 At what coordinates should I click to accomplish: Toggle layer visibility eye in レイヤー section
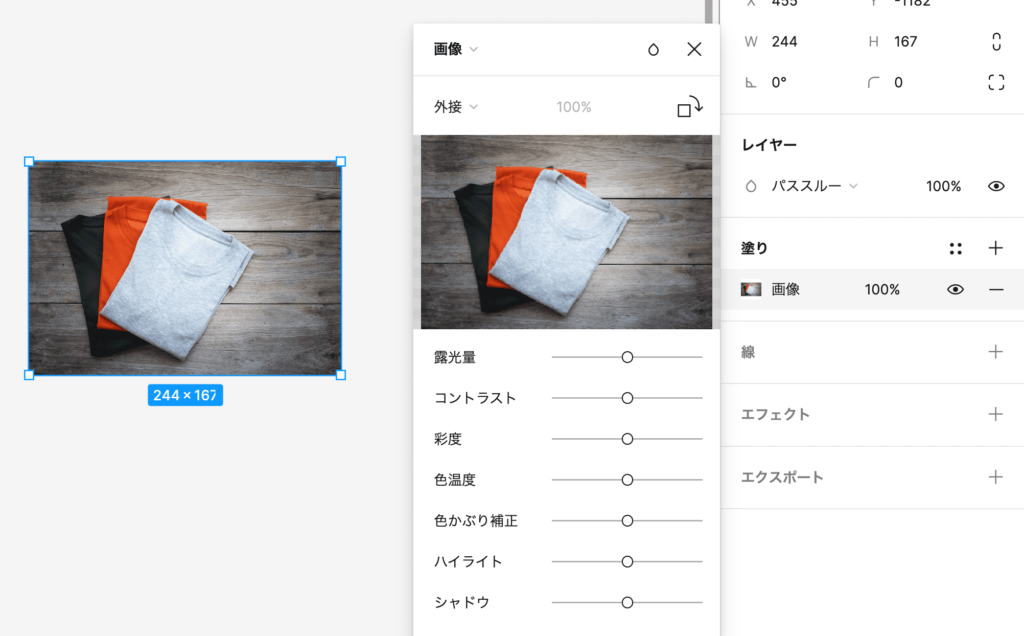point(995,186)
